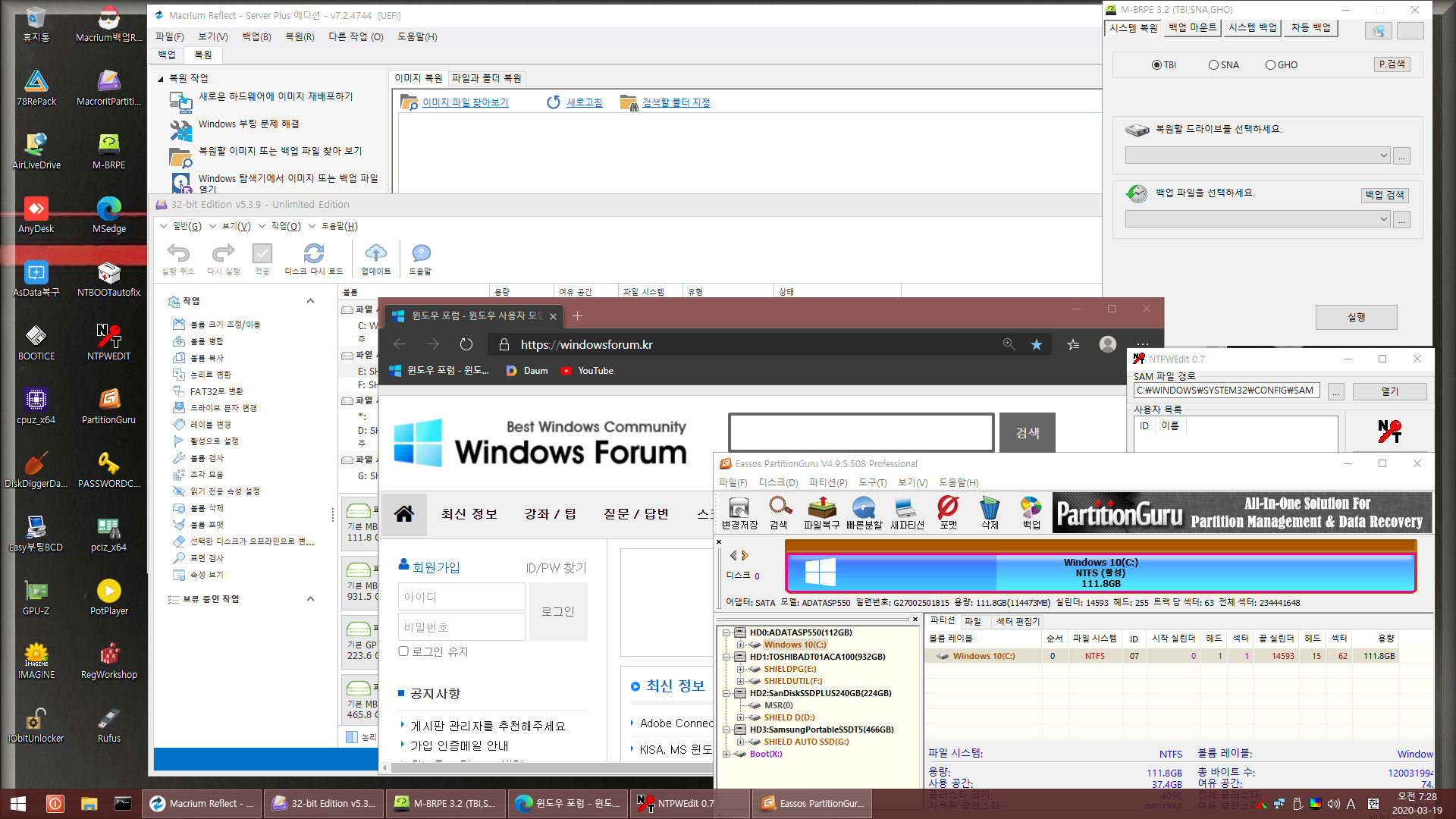
Task: Open the RegWorkshop desktop icon
Action: pyautogui.click(x=108, y=661)
